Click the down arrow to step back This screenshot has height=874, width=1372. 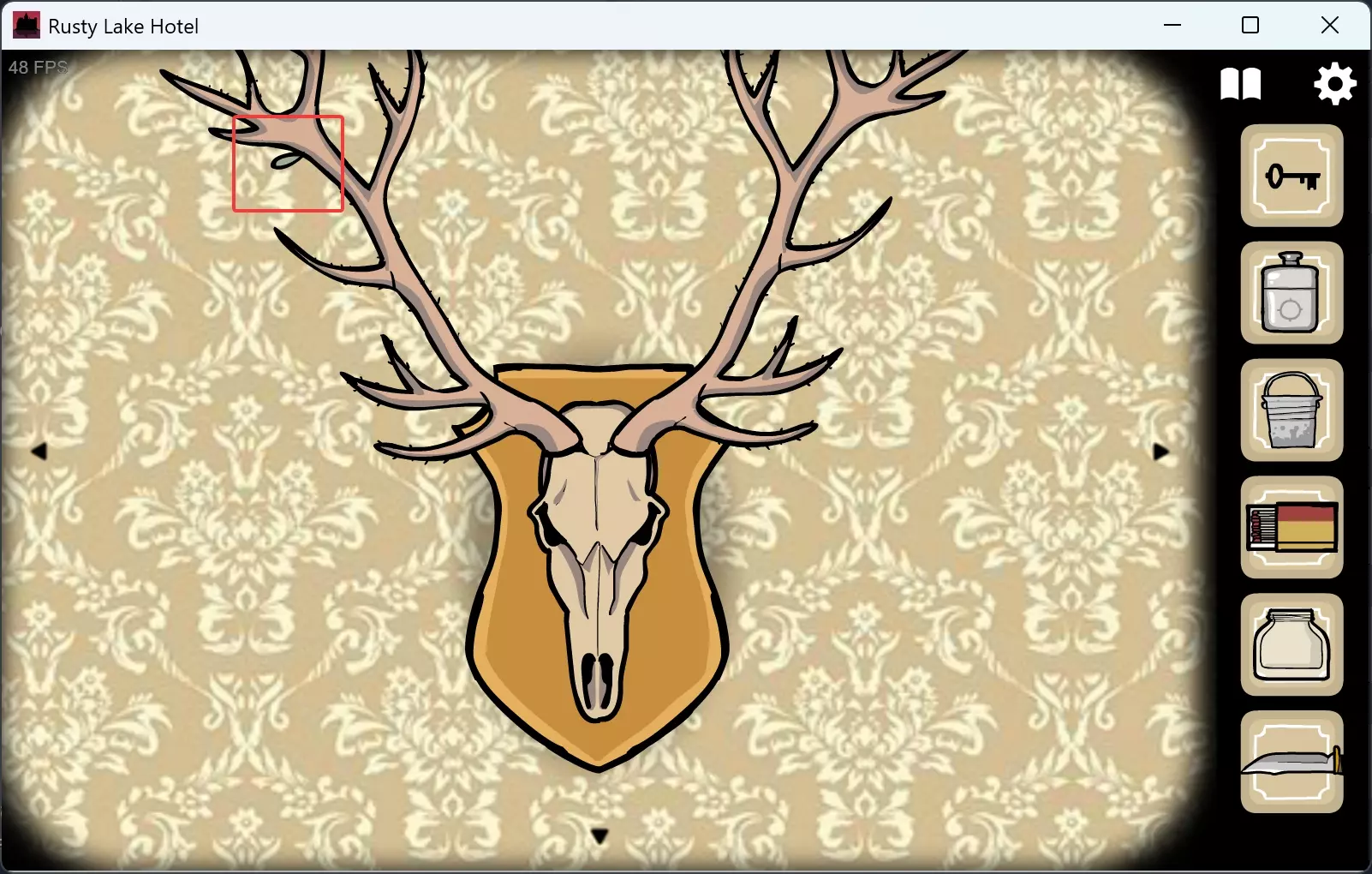[600, 835]
